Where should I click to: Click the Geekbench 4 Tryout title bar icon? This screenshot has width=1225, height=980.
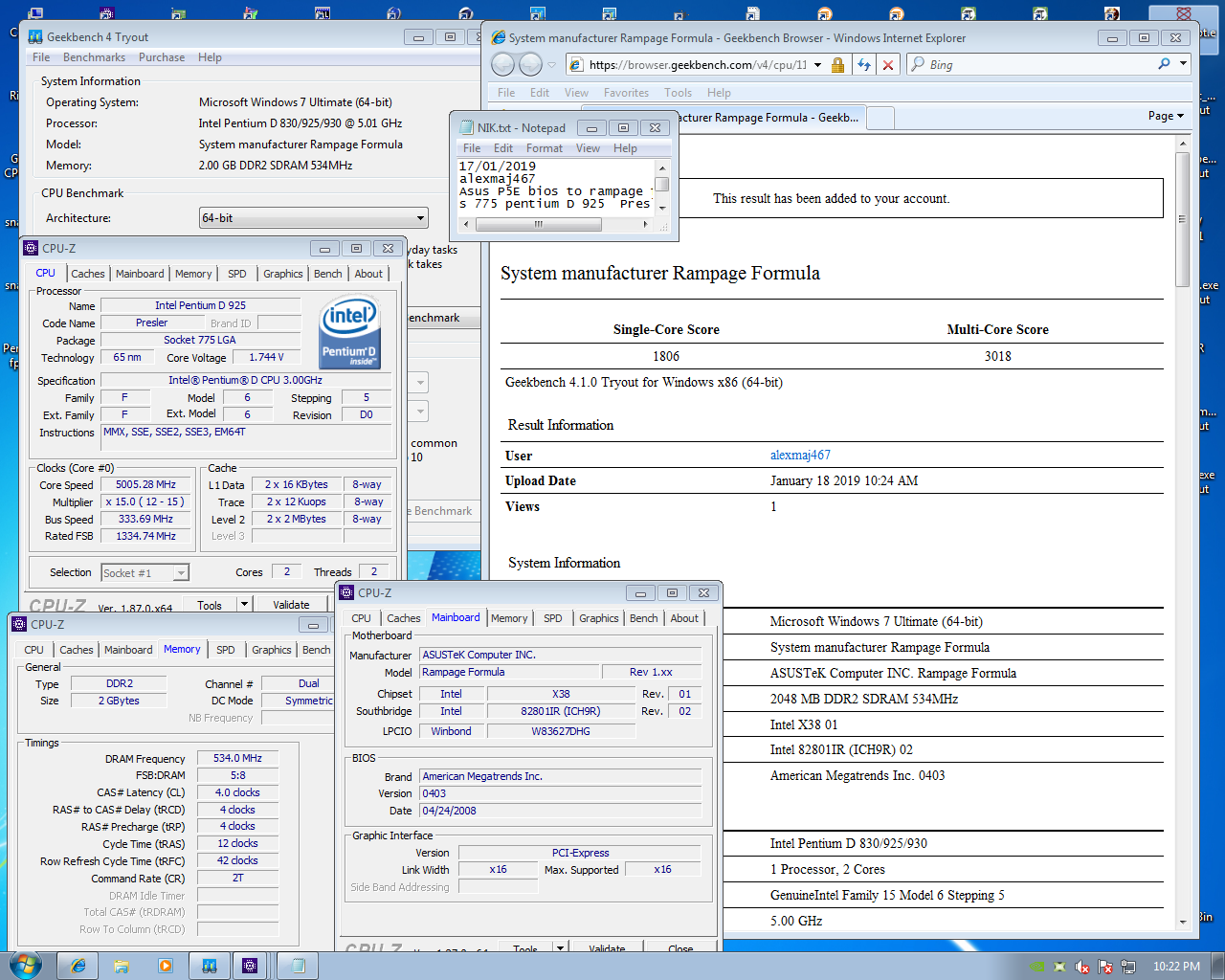click(35, 37)
